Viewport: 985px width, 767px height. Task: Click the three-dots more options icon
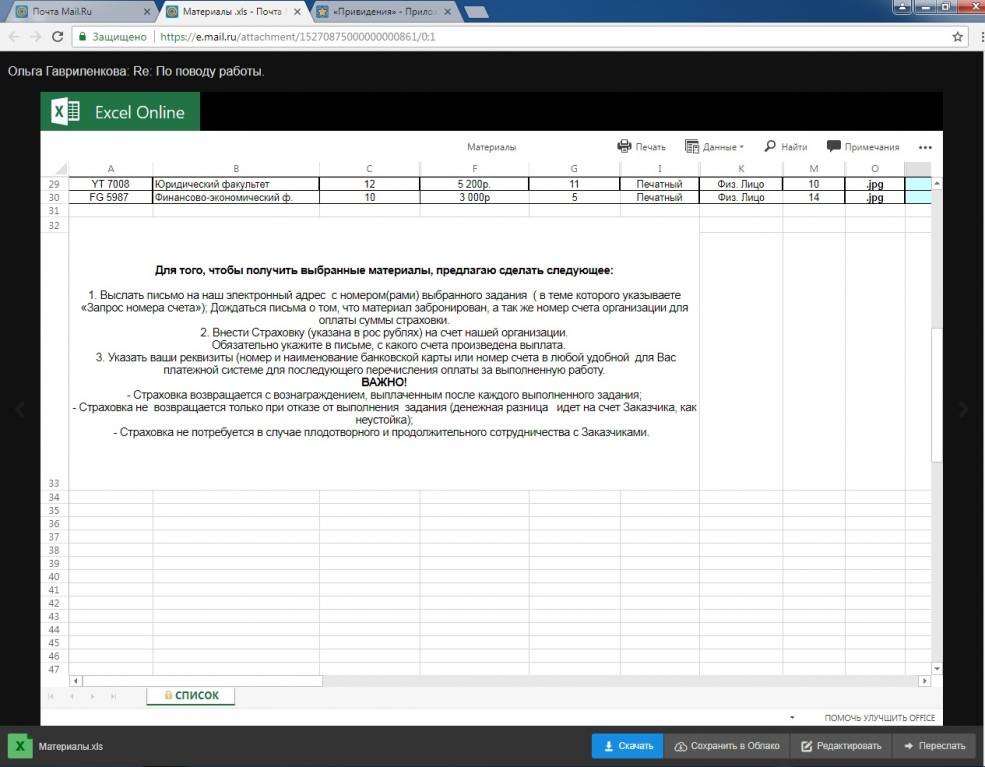point(925,147)
